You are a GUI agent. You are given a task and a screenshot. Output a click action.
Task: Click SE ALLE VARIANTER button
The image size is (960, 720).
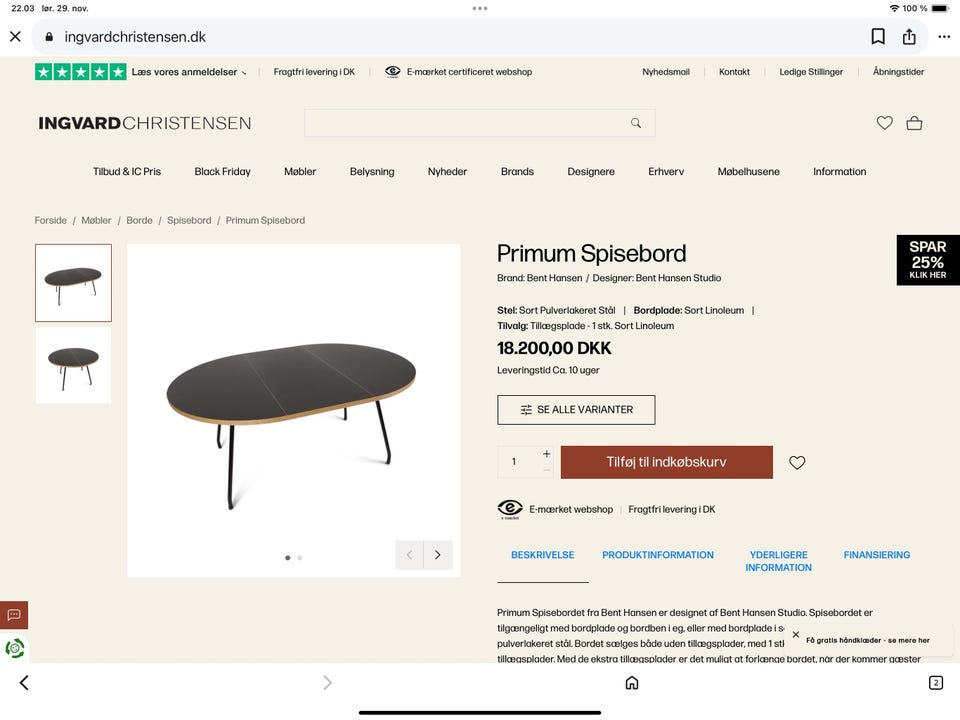(576, 410)
